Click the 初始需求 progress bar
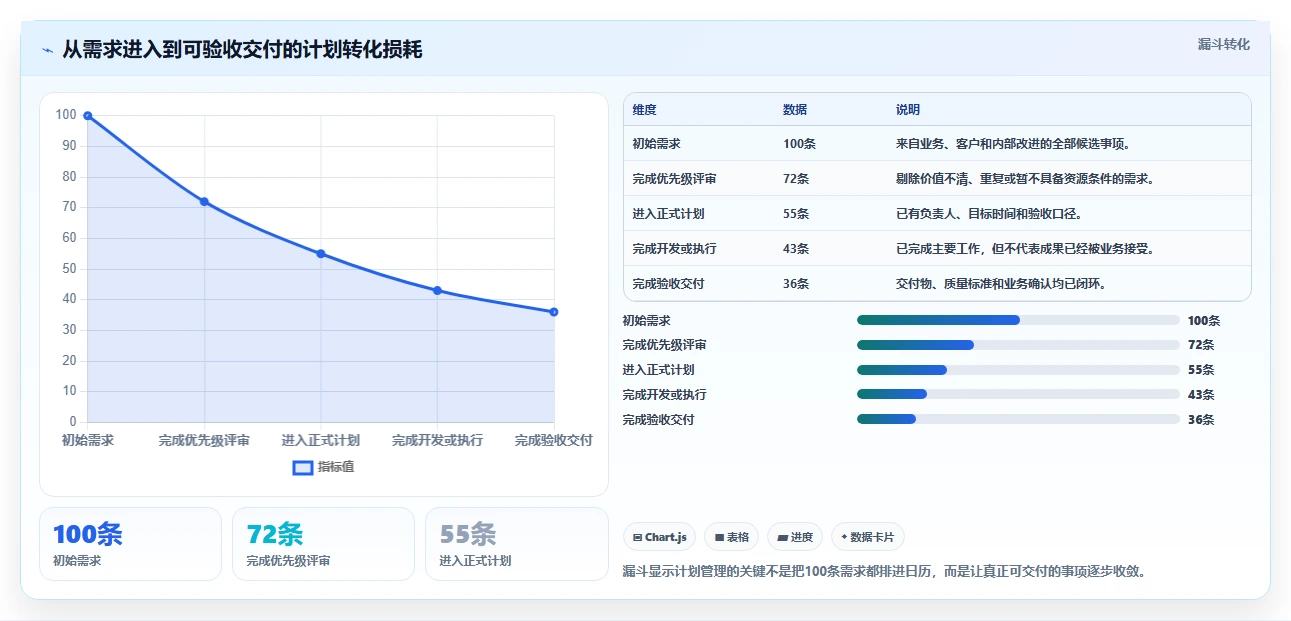1291x621 pixels. point(1018,320)
